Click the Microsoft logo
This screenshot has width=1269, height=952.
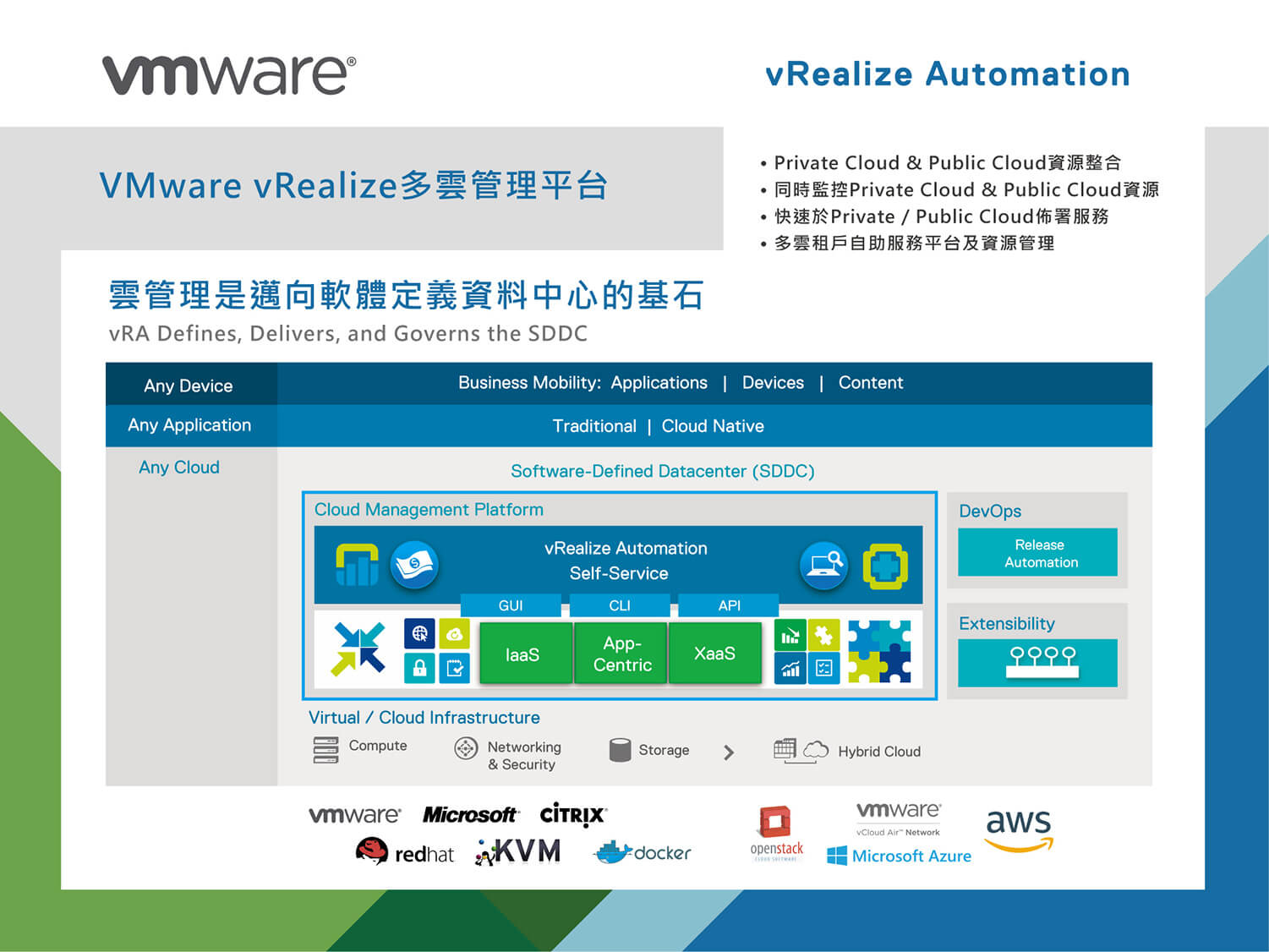click(x=471, y=815)
